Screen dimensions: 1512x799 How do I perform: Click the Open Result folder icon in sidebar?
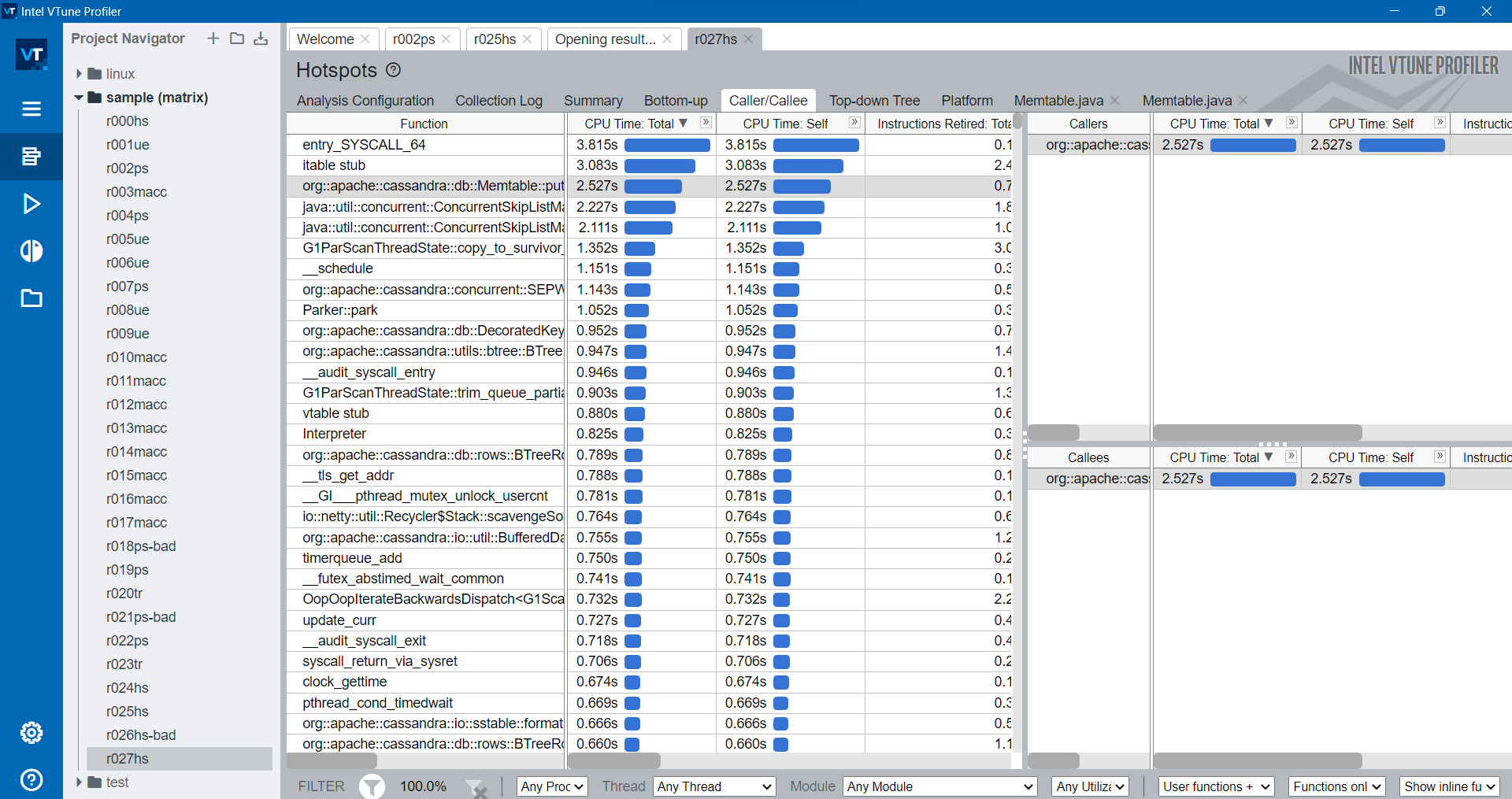[31, 298]
